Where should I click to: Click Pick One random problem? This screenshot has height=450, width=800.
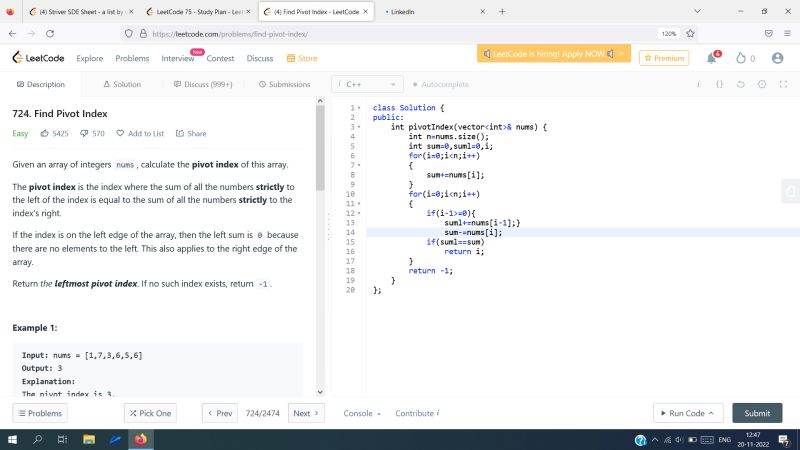click(150, 413)
